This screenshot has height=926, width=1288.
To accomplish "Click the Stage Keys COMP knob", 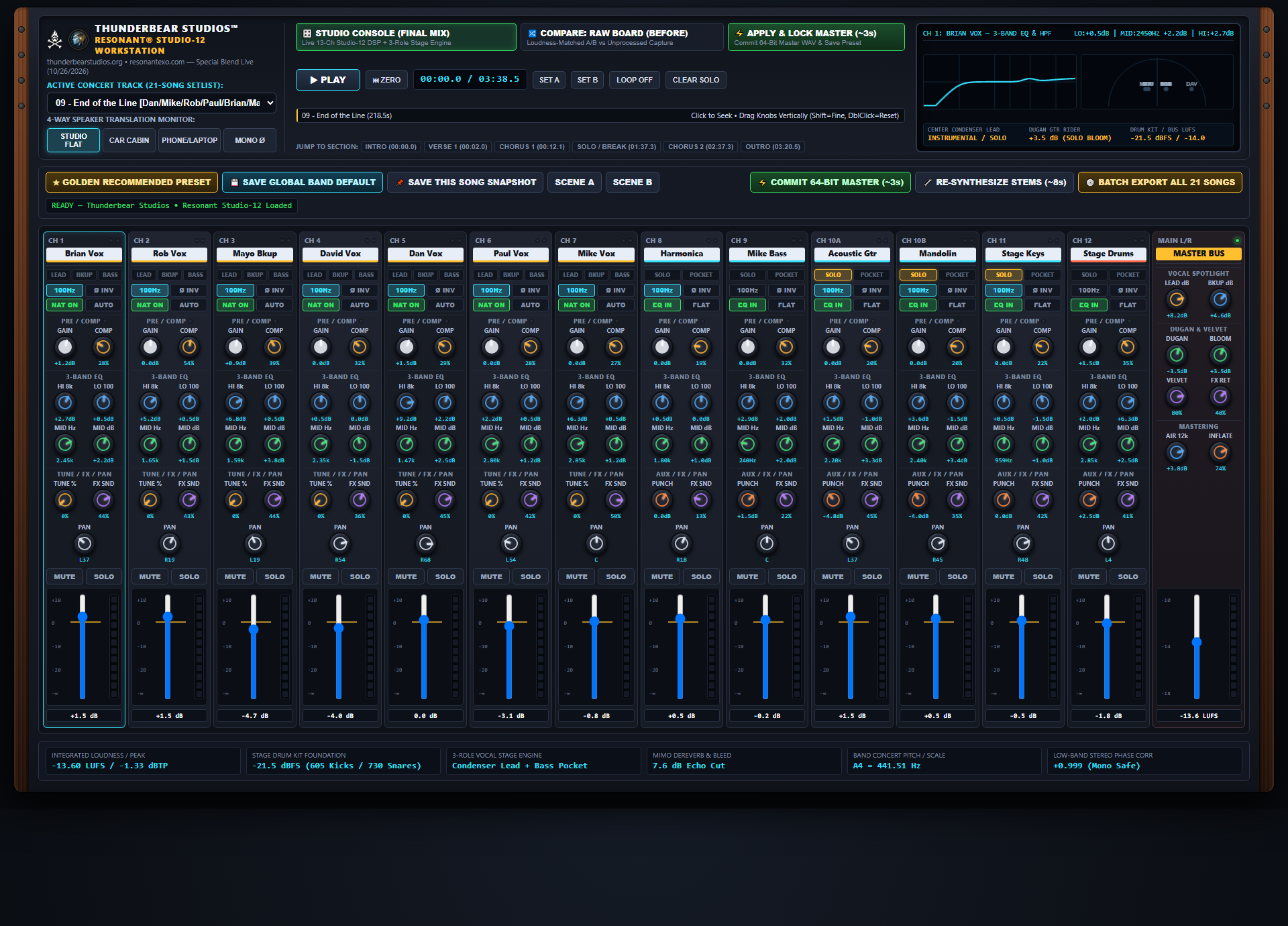I will 1042,347.
